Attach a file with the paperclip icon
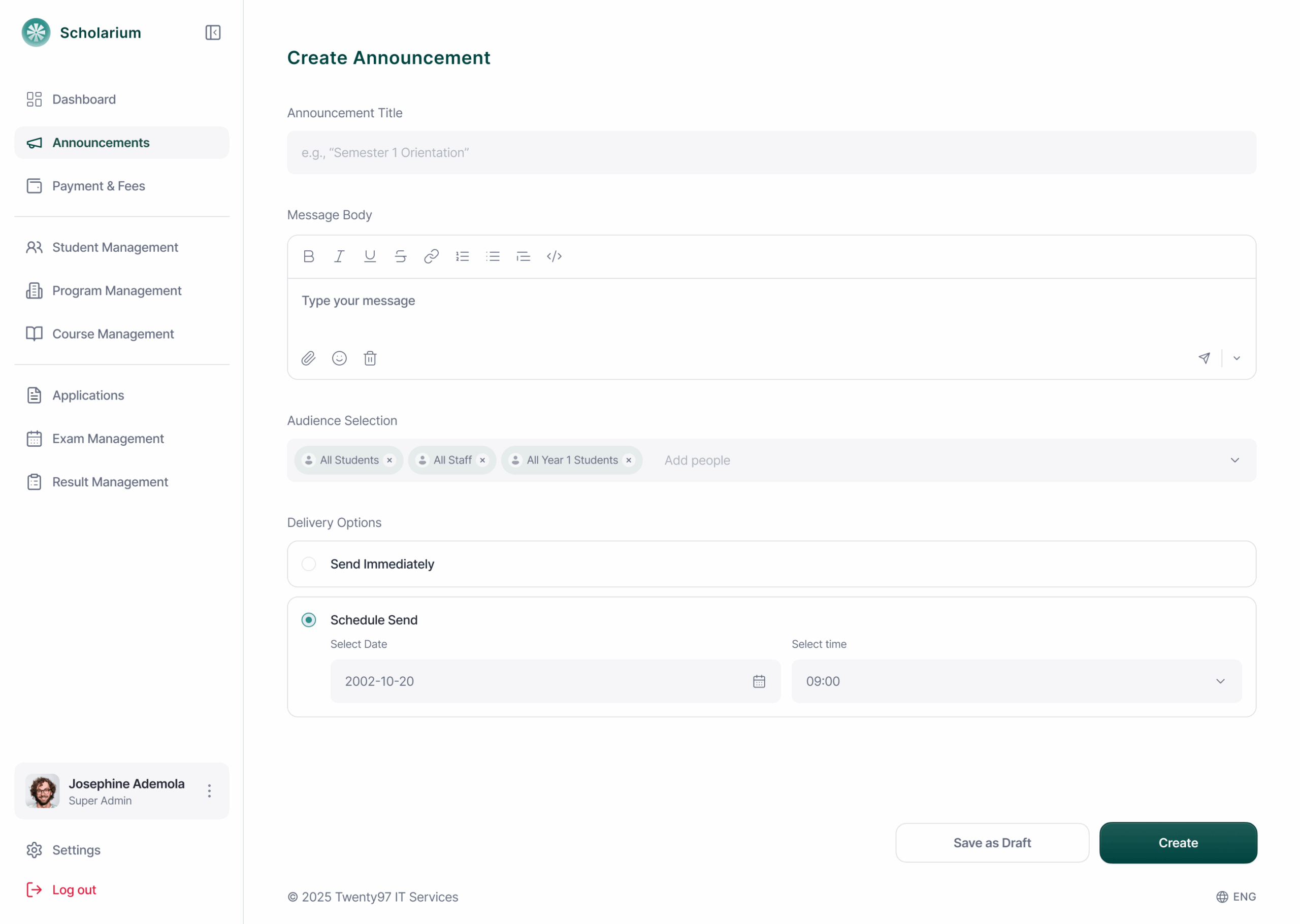 pos(308,358)
